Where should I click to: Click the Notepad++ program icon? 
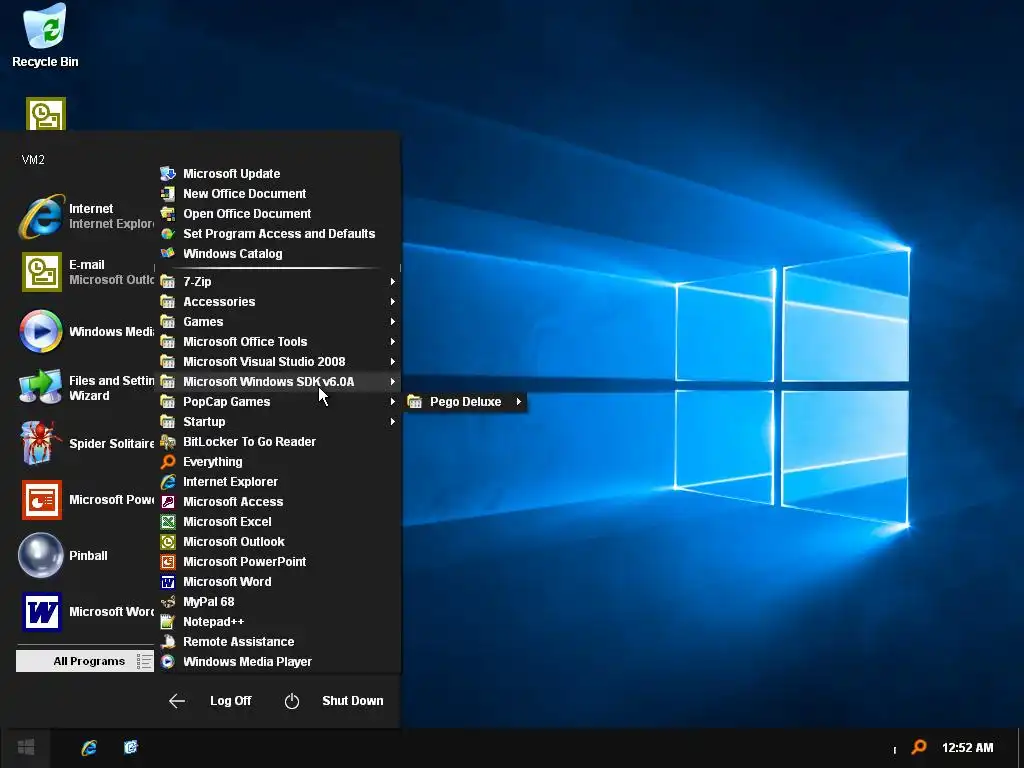click(x=168, y=622)
